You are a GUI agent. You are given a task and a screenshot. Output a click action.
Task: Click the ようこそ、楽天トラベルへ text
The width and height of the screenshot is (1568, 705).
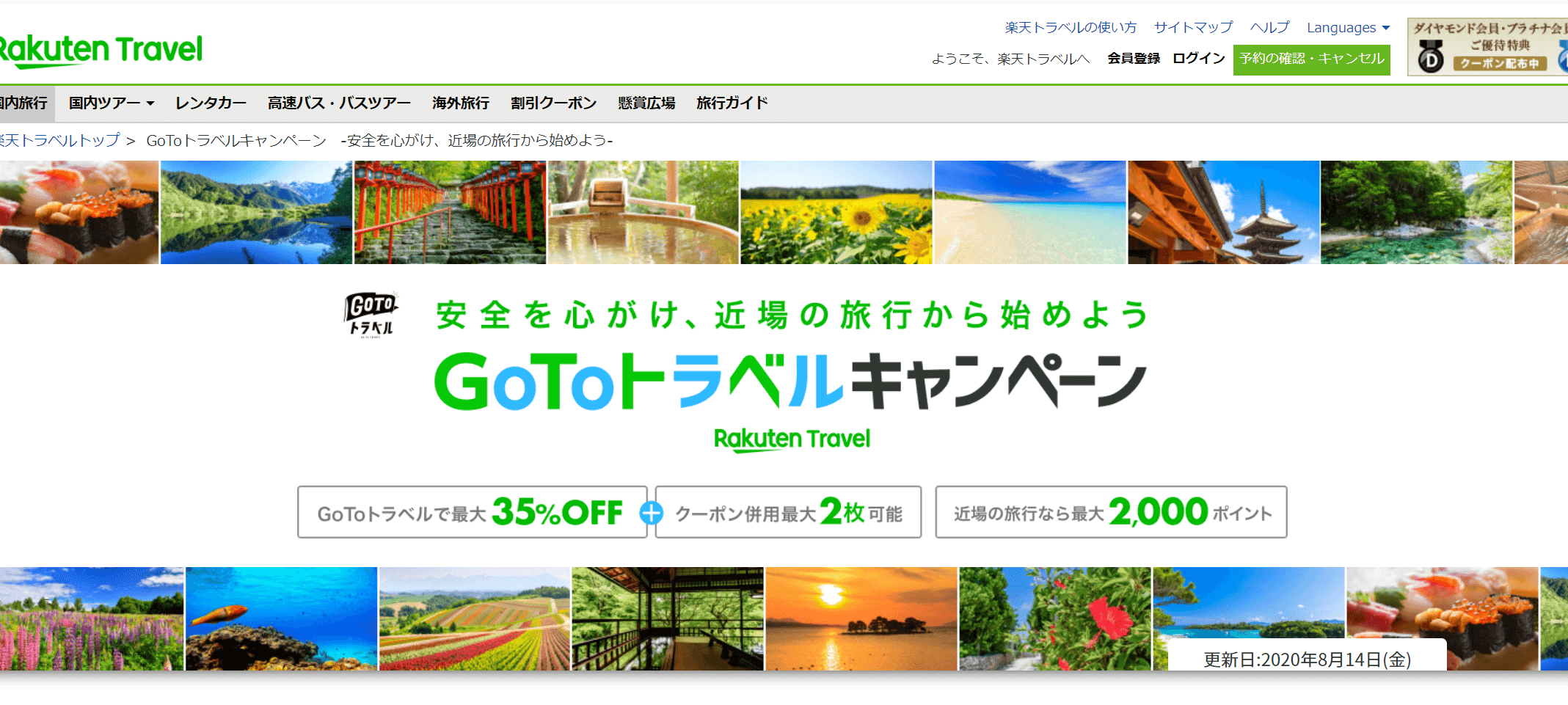[x=1010, y=59]
